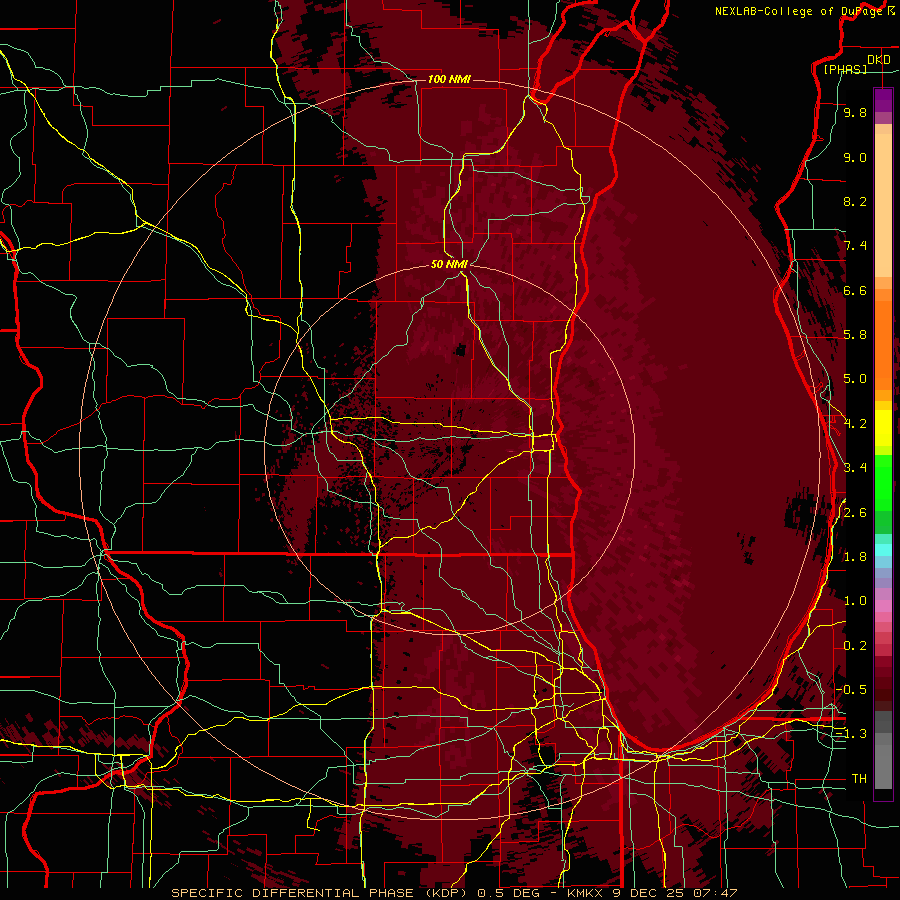Click the small logo icon after DuPage
This screenshot has height=900, width=900.
coord(890,11)
